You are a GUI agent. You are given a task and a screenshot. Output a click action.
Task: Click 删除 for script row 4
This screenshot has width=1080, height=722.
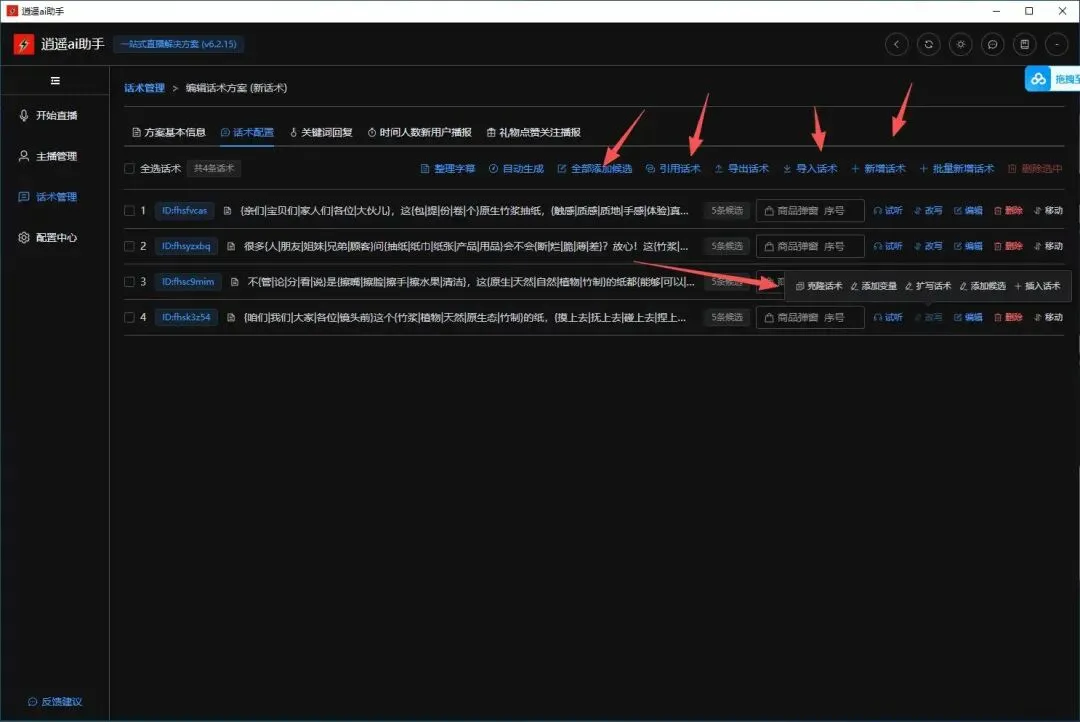point(1008,317)
